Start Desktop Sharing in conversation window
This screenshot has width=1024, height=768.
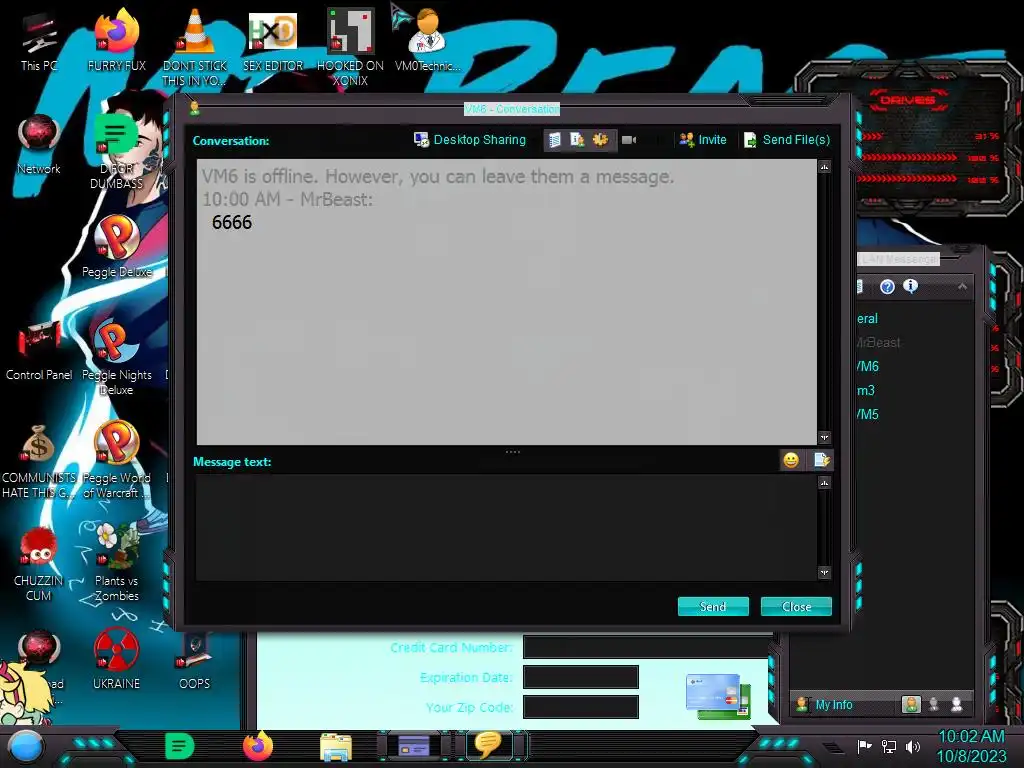point(470,140)
